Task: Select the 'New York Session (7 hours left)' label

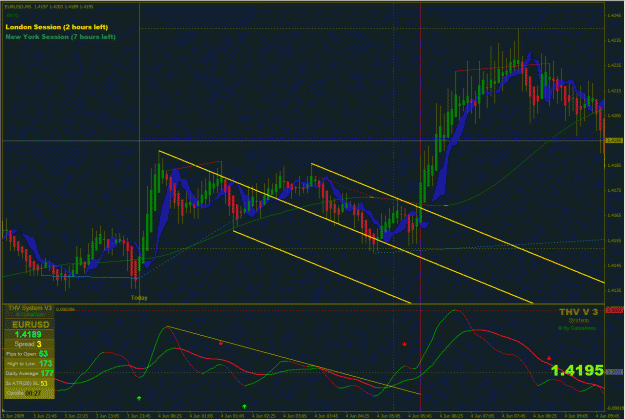Action: pyautogui.click(x=61, y=37)
